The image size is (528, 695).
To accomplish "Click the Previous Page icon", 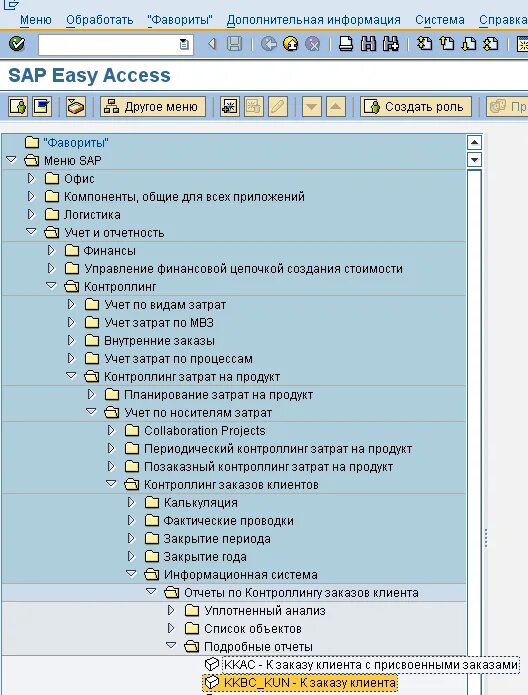I will (447, 44).
